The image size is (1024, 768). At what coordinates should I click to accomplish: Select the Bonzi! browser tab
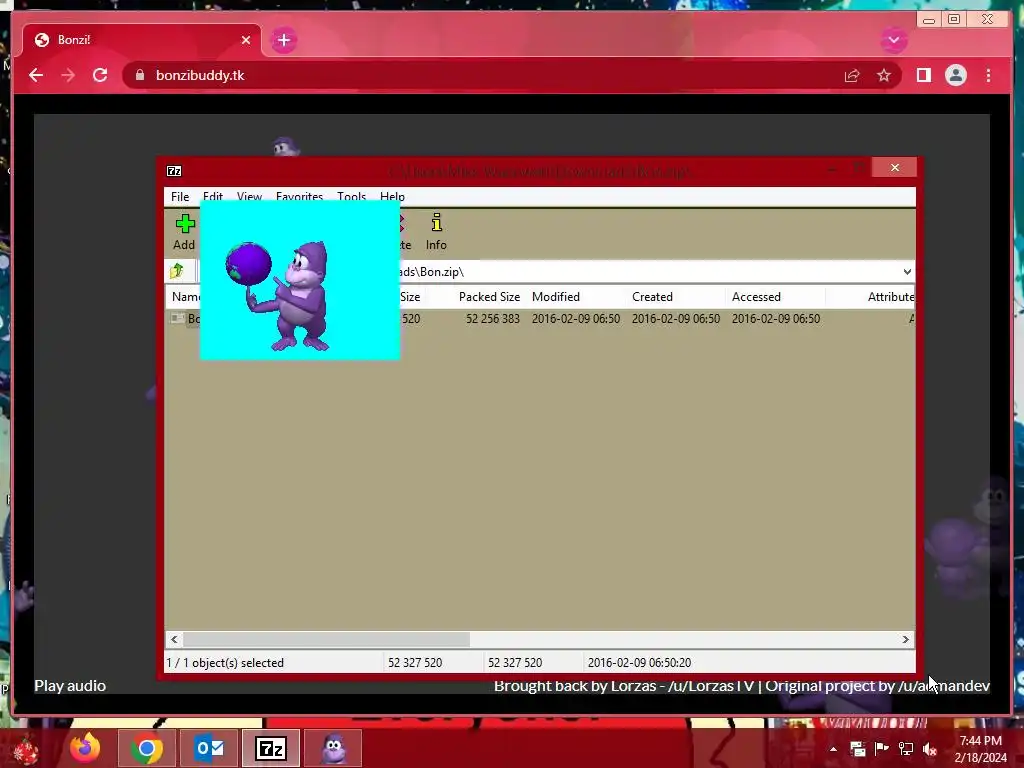point(142,40)
